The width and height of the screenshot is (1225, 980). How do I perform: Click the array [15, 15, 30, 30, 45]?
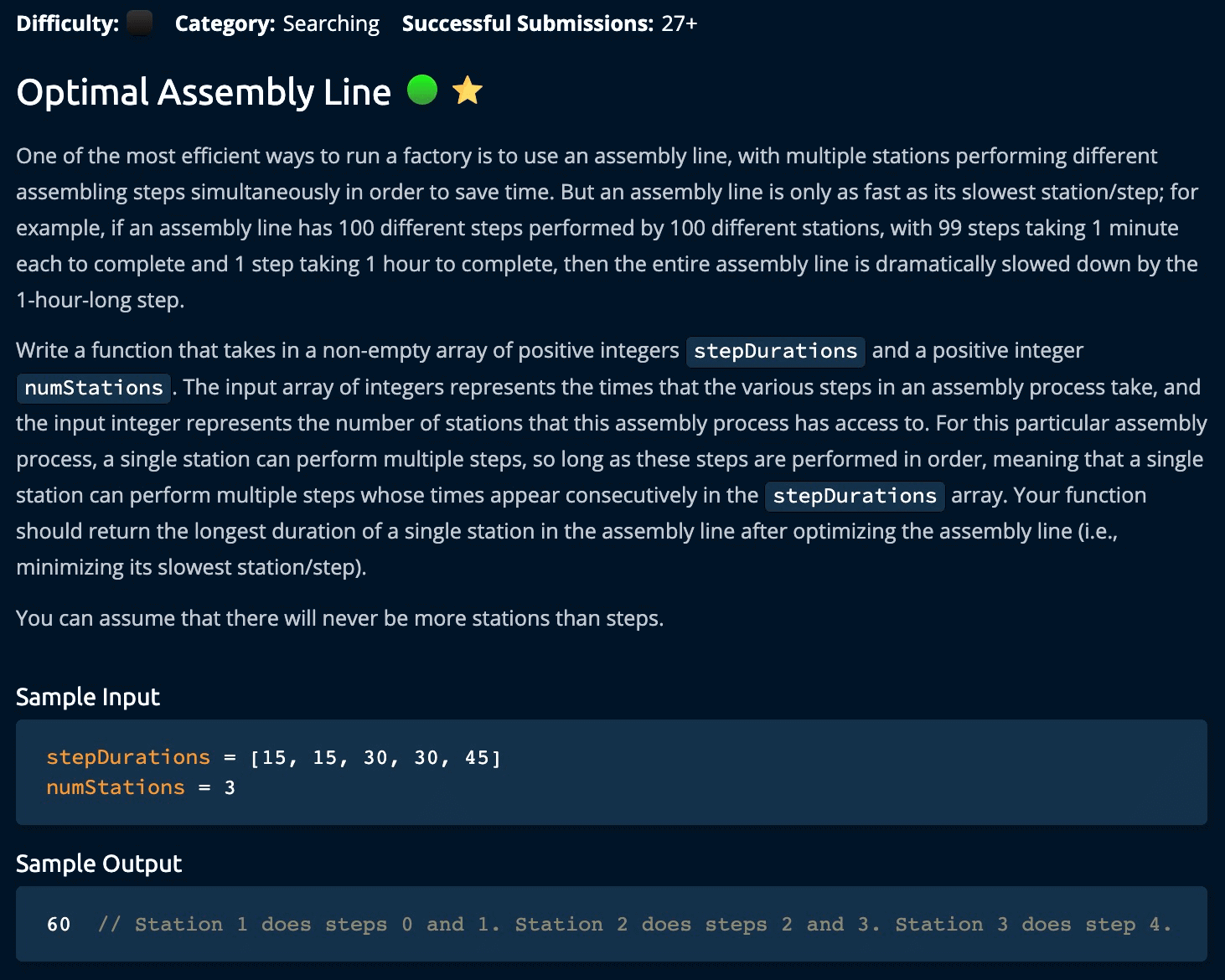(375, 758)
